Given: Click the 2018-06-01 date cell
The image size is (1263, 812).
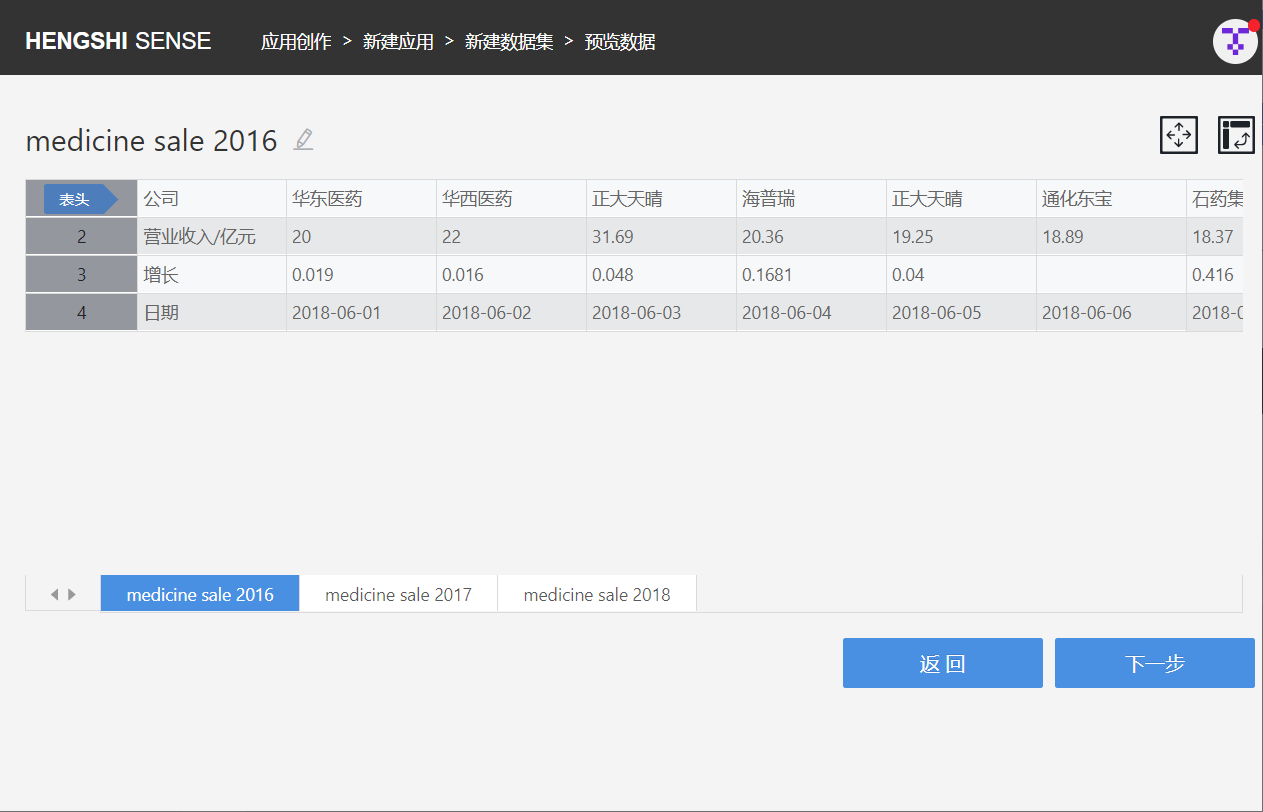Looking at the screenshot, I should coord(361,313).
